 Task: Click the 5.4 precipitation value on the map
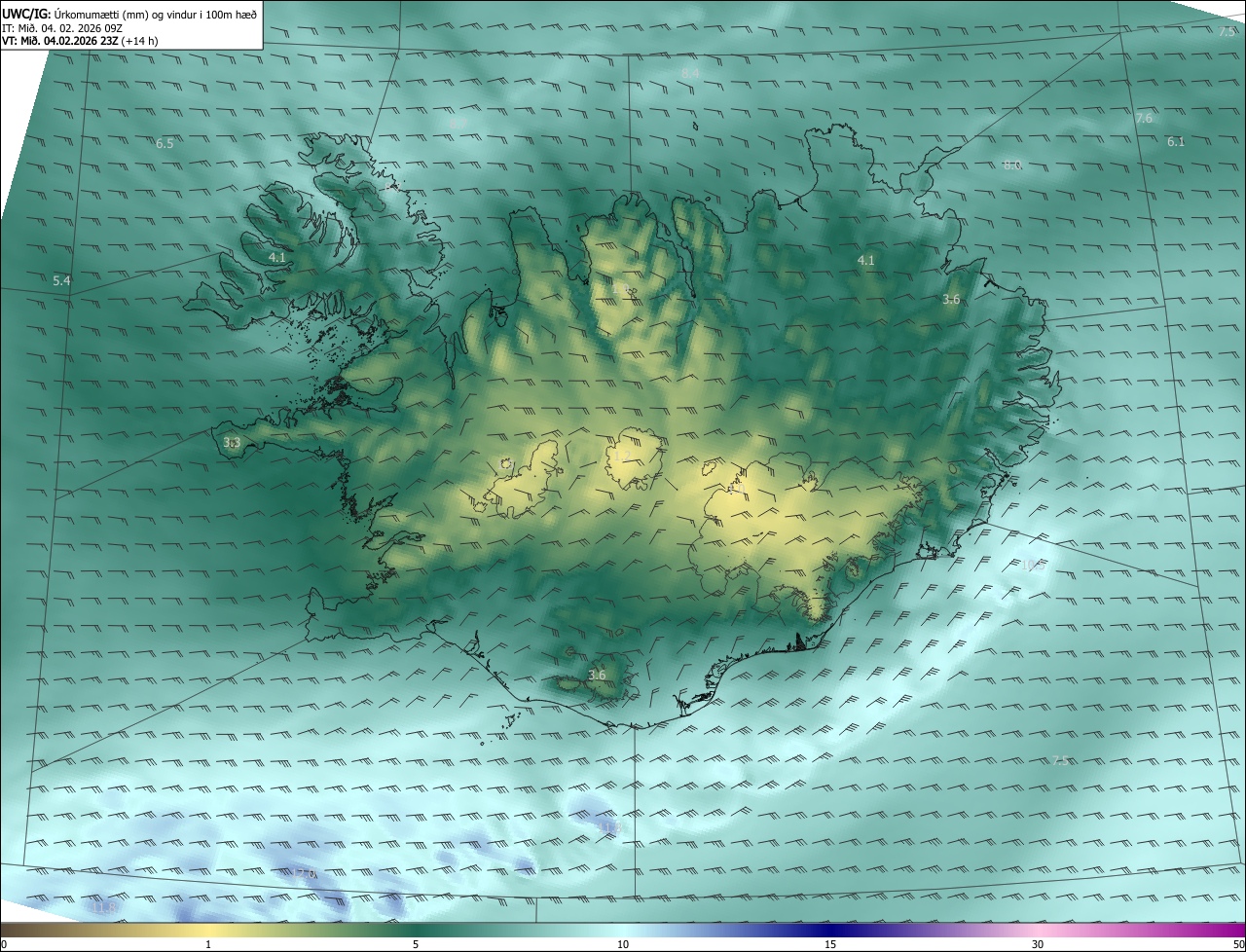(61, 281)
